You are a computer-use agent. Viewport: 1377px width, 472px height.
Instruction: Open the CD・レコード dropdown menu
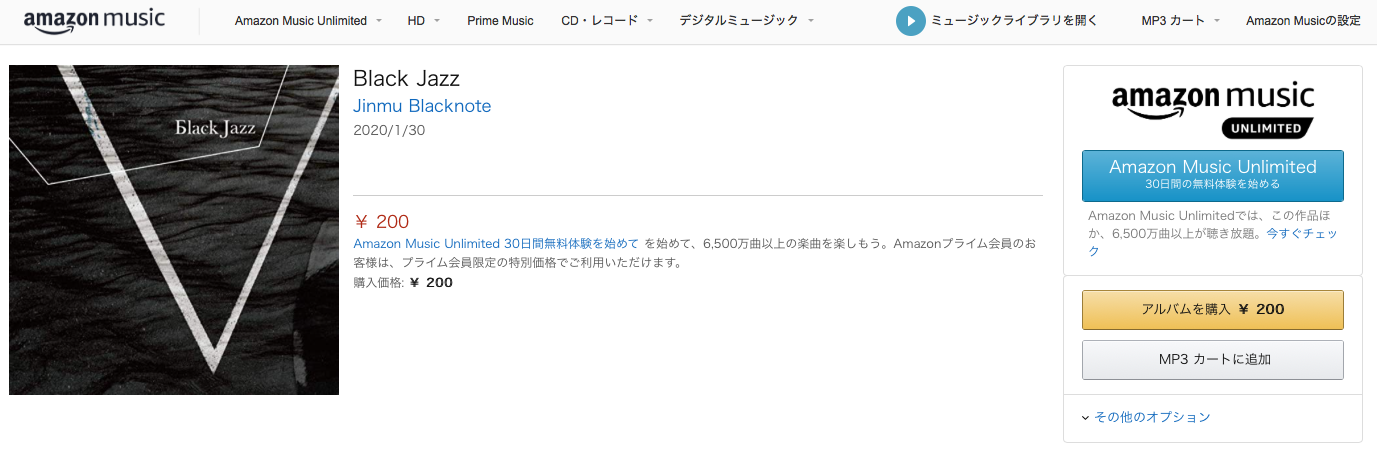pos(607,21)
